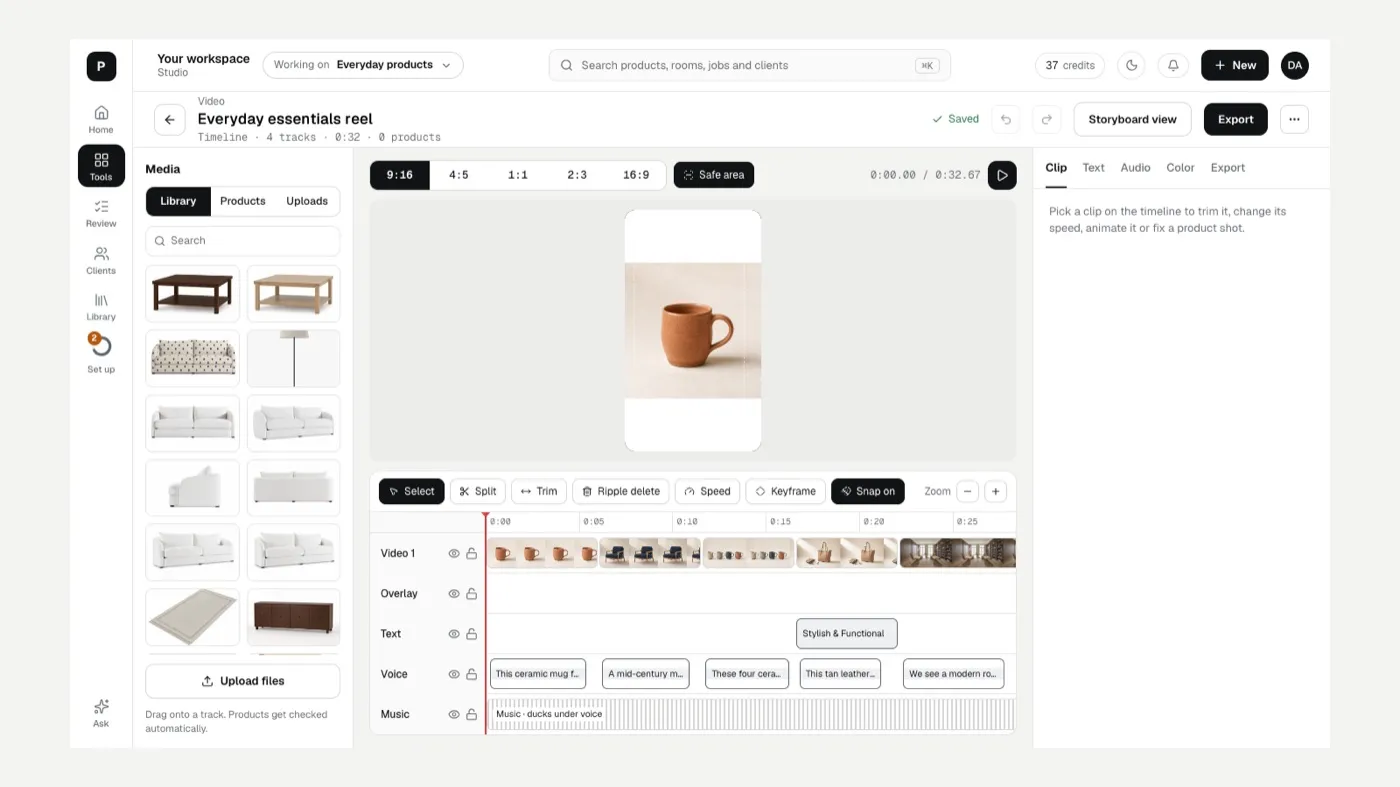1400x787 pixels.
Task: Click the Export button in header
Action: (x=1235, y=119)
